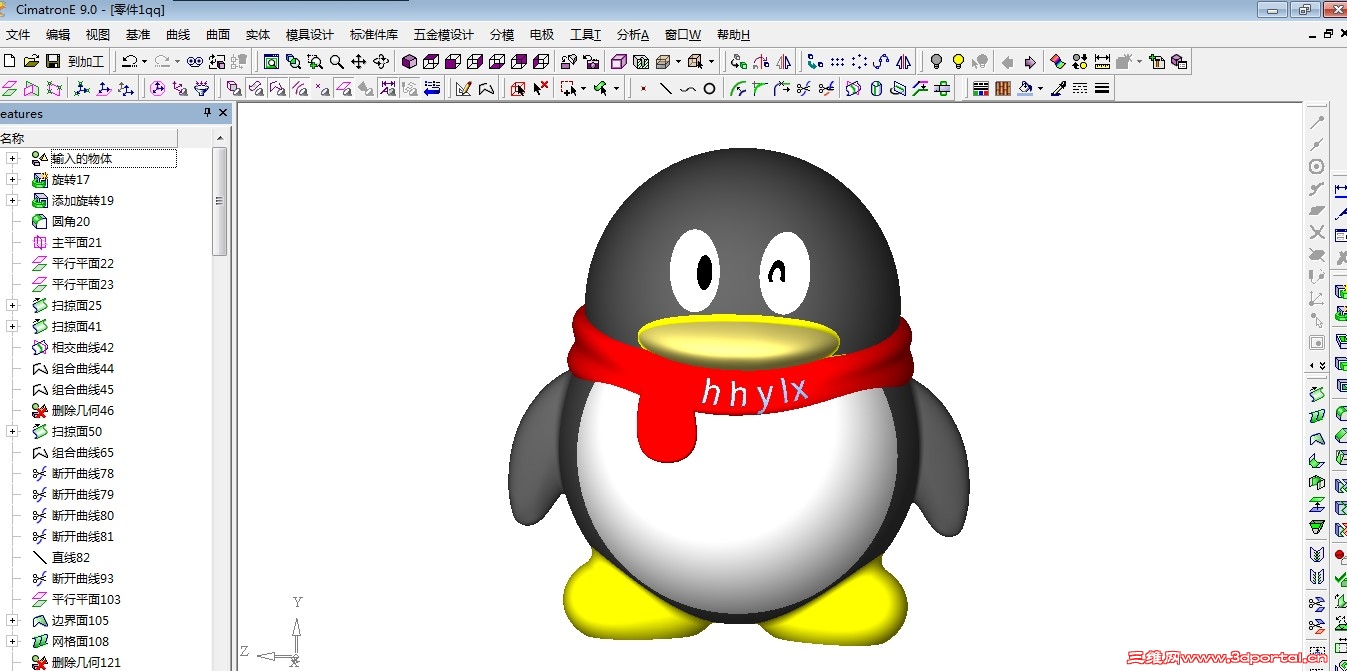1347x671 pixels.
Task: Click the measure ruler icon
Action: click(1102, 61)
